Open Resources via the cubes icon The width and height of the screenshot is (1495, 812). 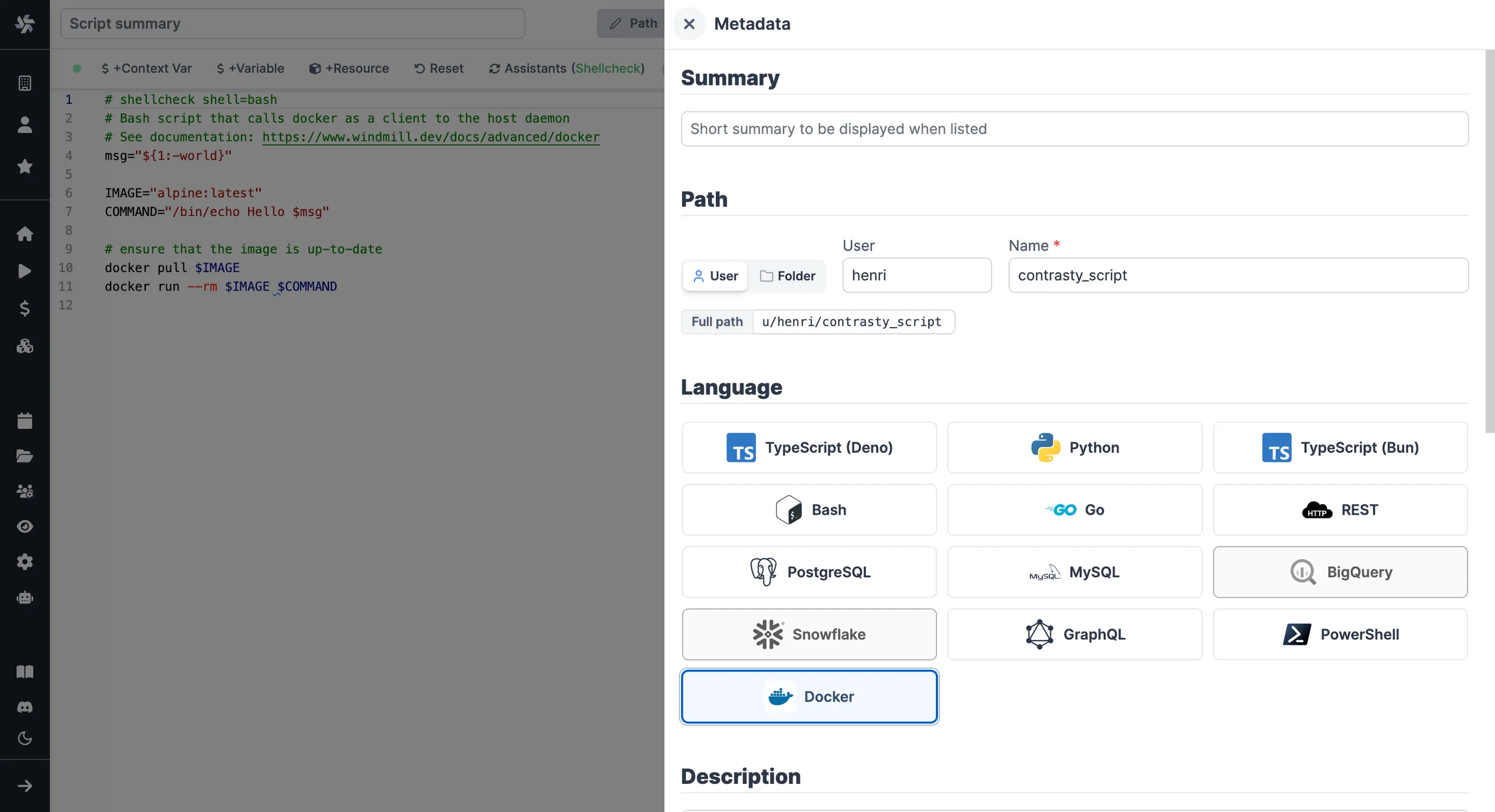click(x=25, y=346)
